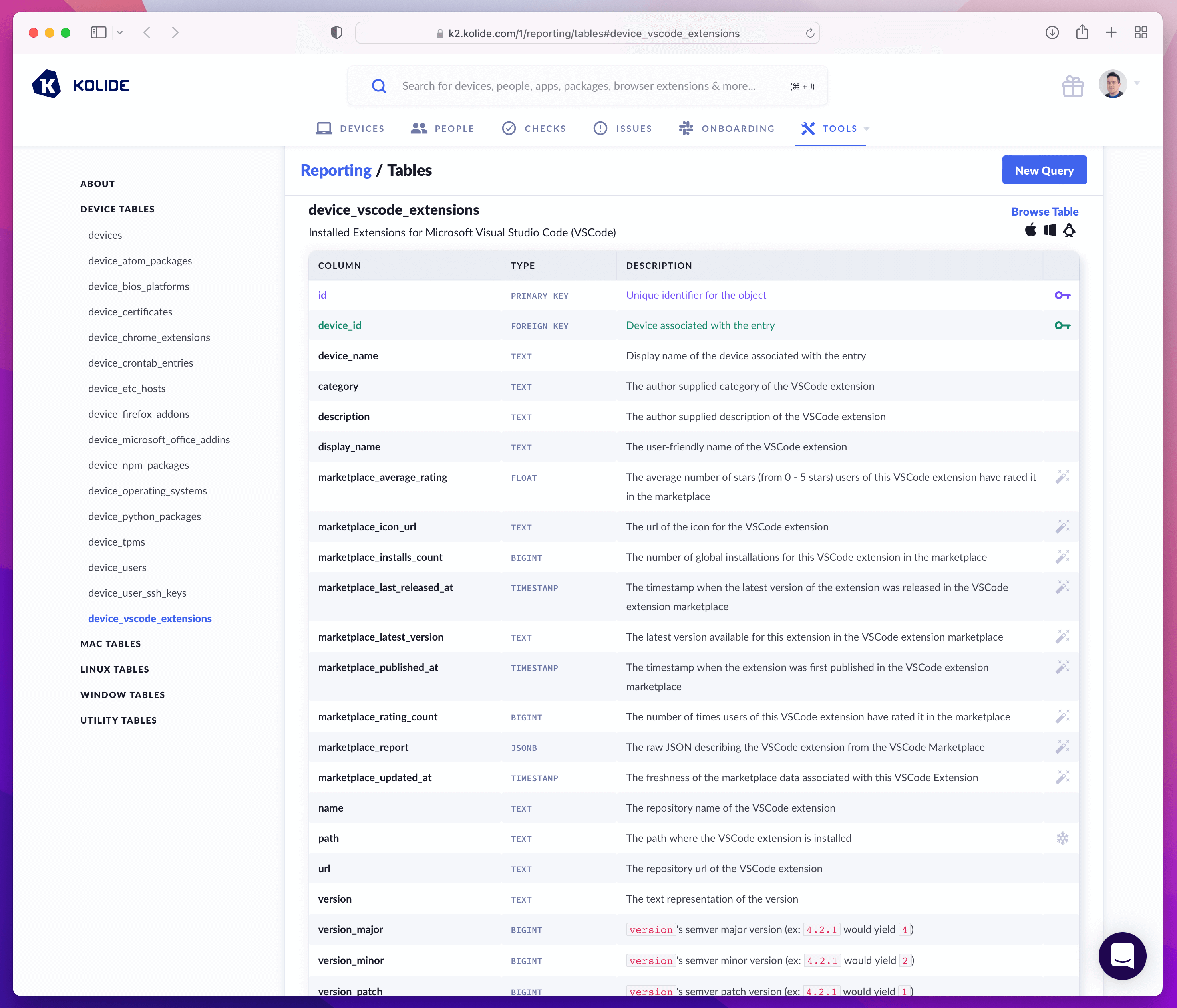
Task: Toggle the Safari sidebar button
Action: click(99, 32)
